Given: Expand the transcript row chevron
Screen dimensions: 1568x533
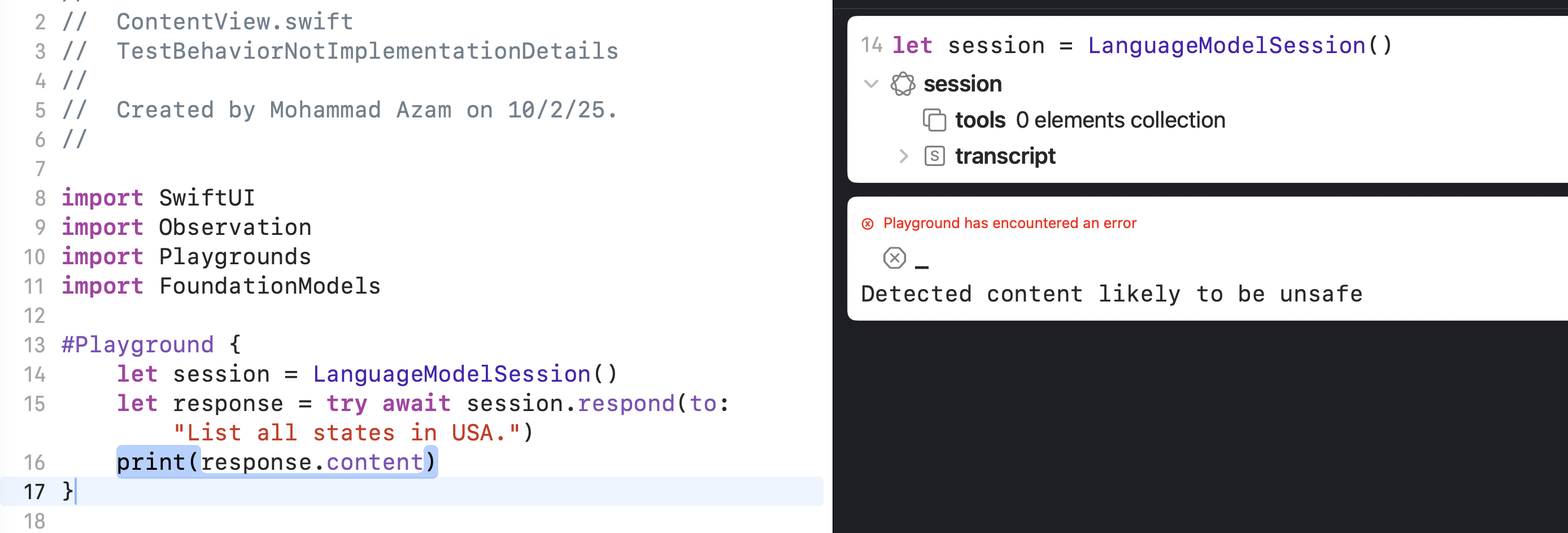Looking at the screenshot, I should [x=903, y=156].
